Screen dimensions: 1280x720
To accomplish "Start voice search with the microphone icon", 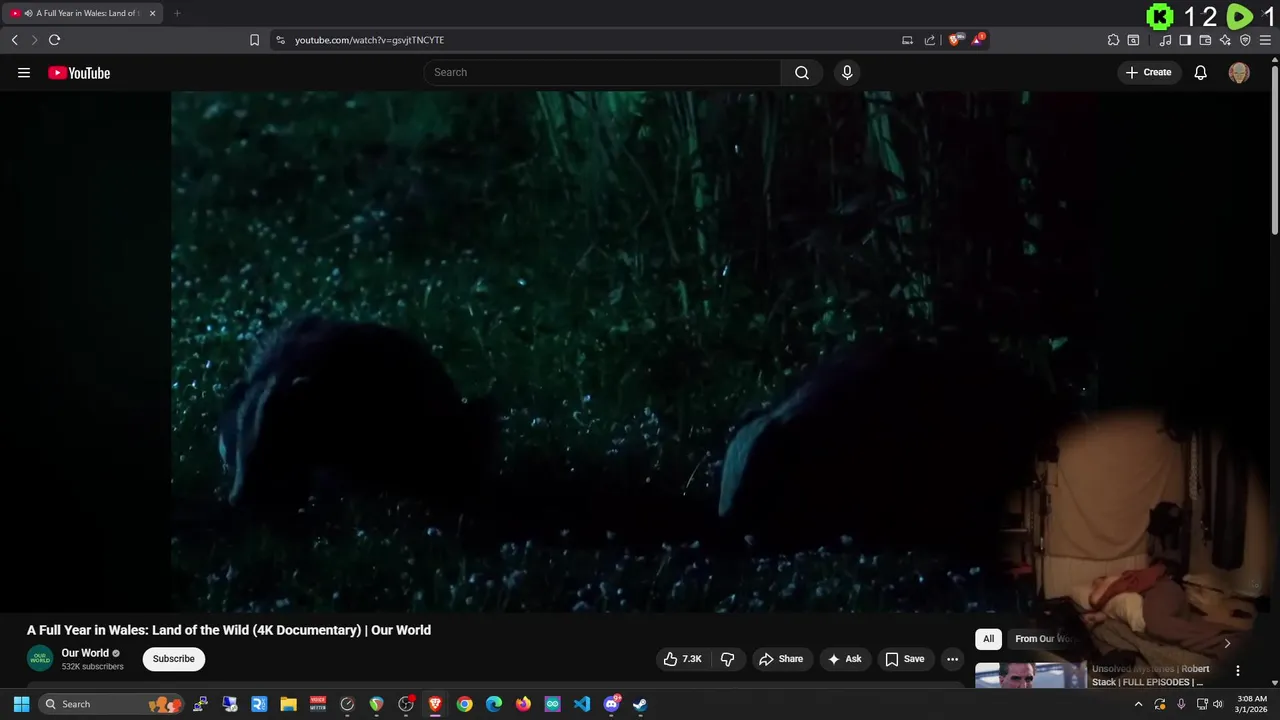I will (847, 72).
